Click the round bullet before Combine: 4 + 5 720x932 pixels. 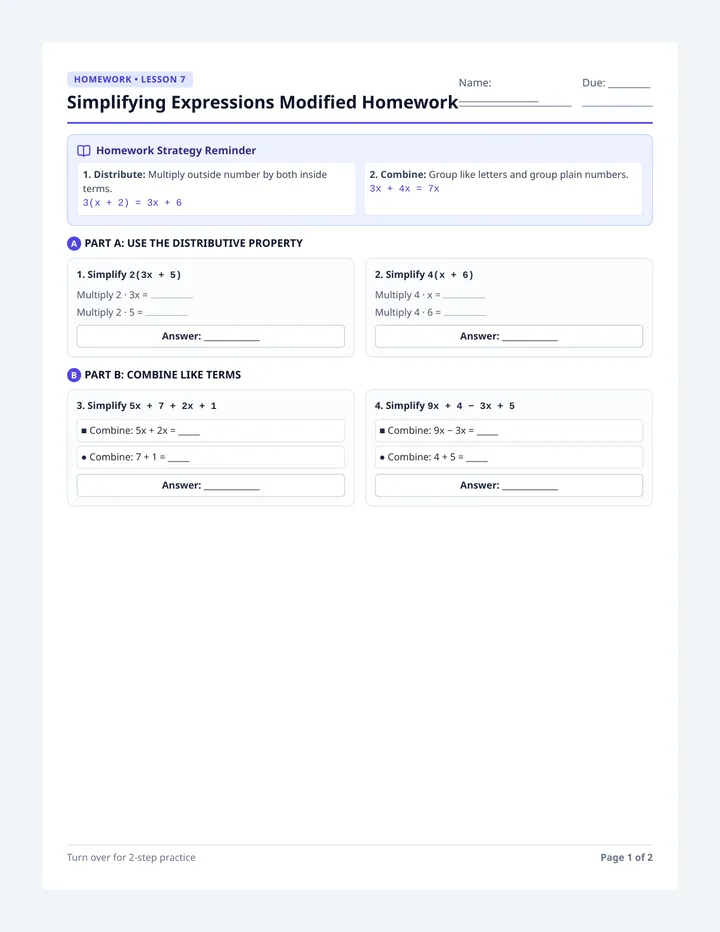382,458
